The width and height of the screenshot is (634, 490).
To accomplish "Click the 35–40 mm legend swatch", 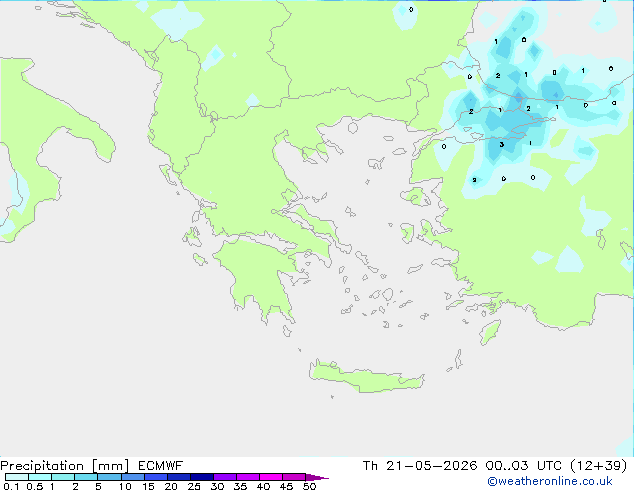I will point(247,477).
